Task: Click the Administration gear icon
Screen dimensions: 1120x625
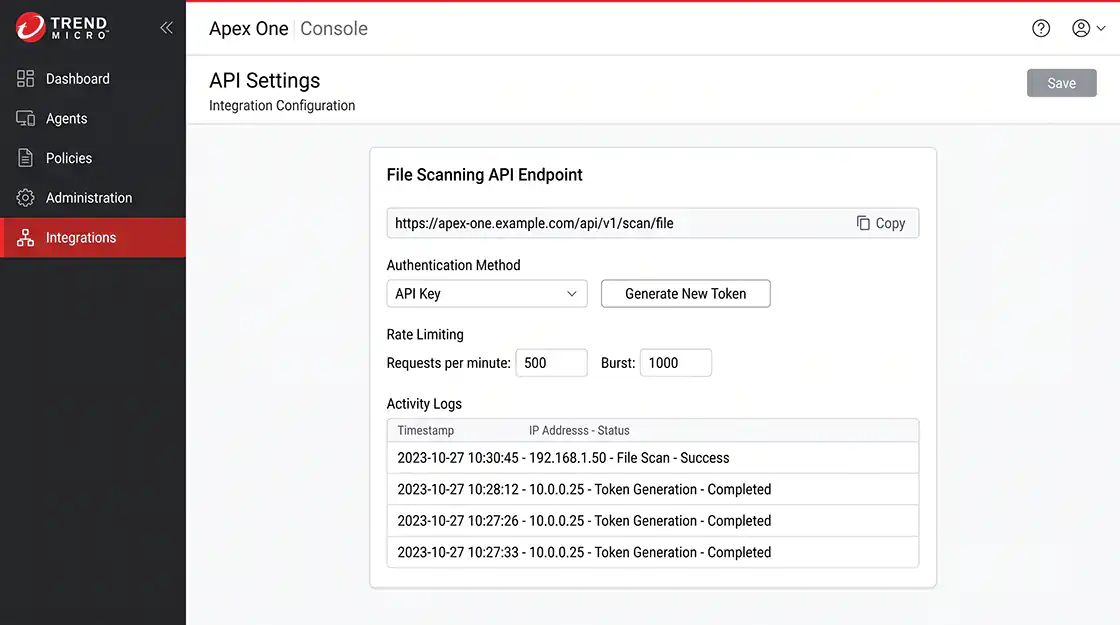Action: point(26,198)
